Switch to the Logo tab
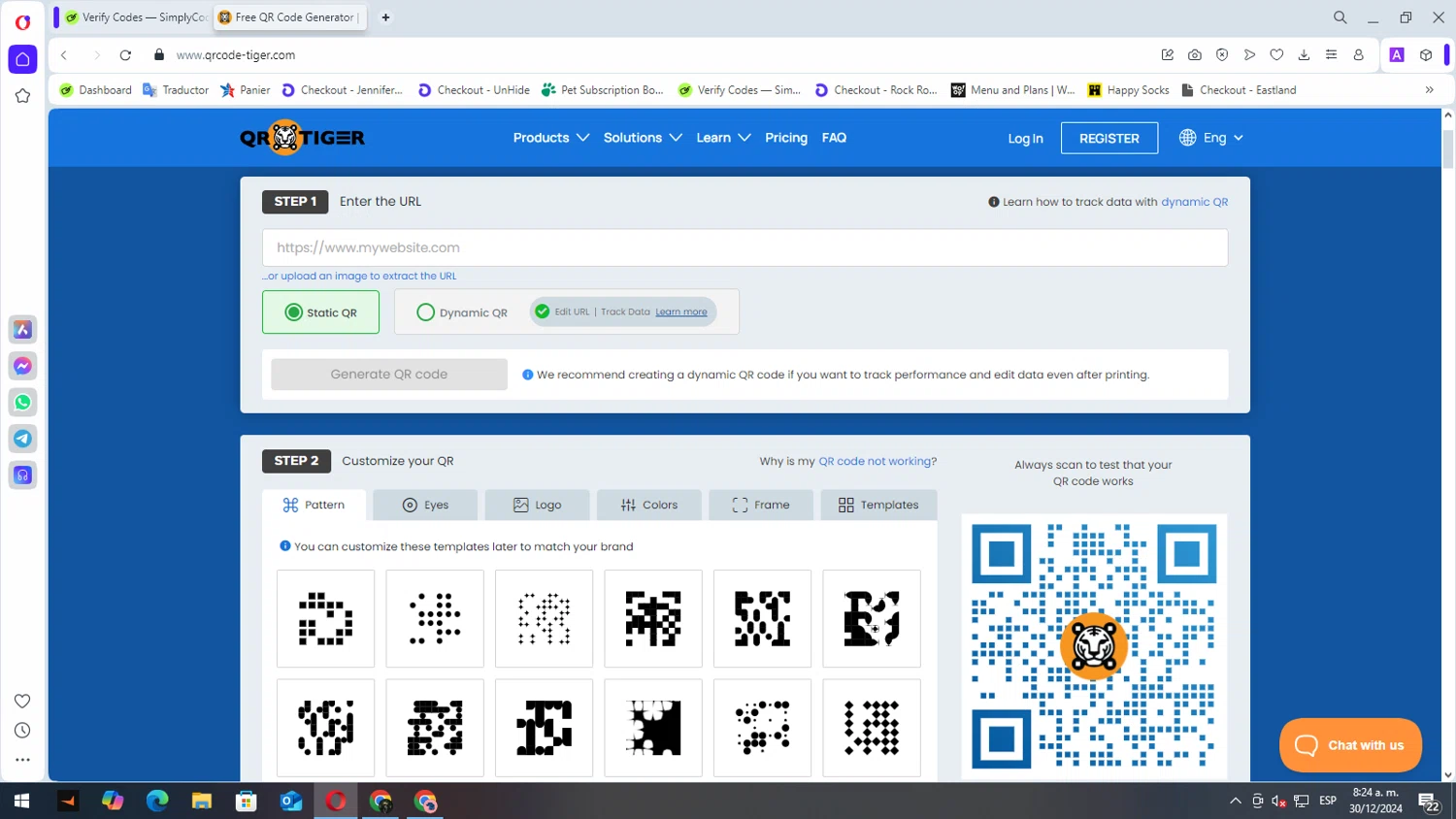The image size is (1456, 819). click(x=537, y=505)
